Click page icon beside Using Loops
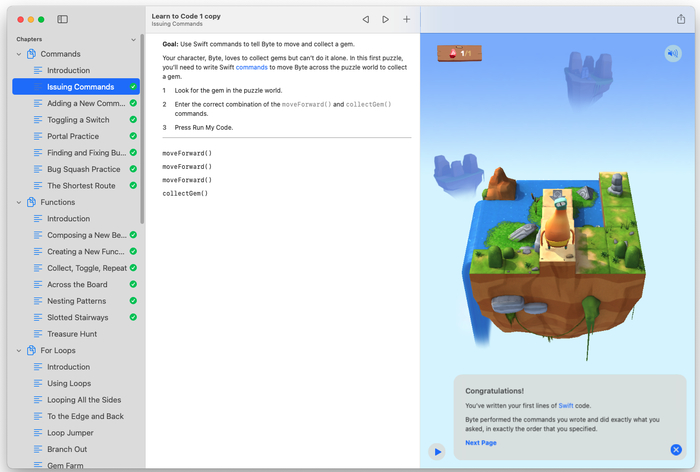The image size is (700, 472). click(x=38, y=383)
